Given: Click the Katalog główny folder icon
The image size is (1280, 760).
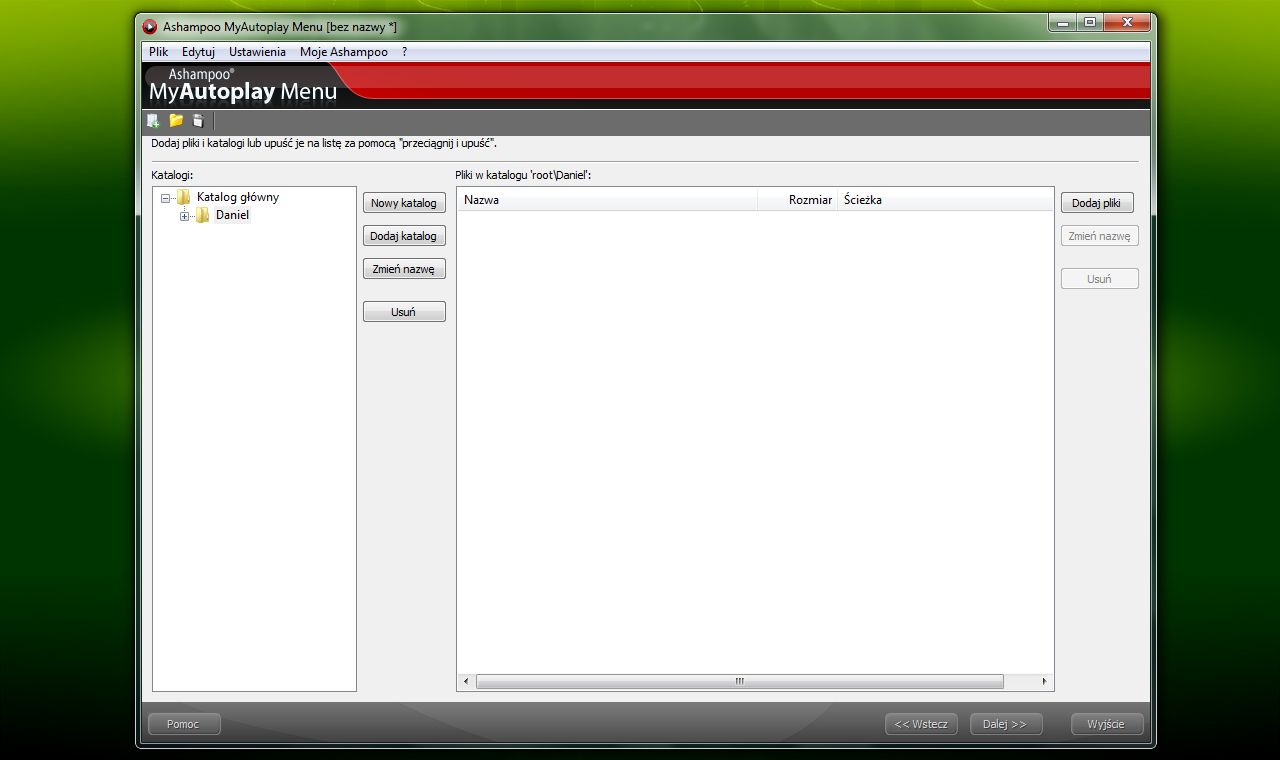Looking at the screenshot, I should click(x=183, y=197).
